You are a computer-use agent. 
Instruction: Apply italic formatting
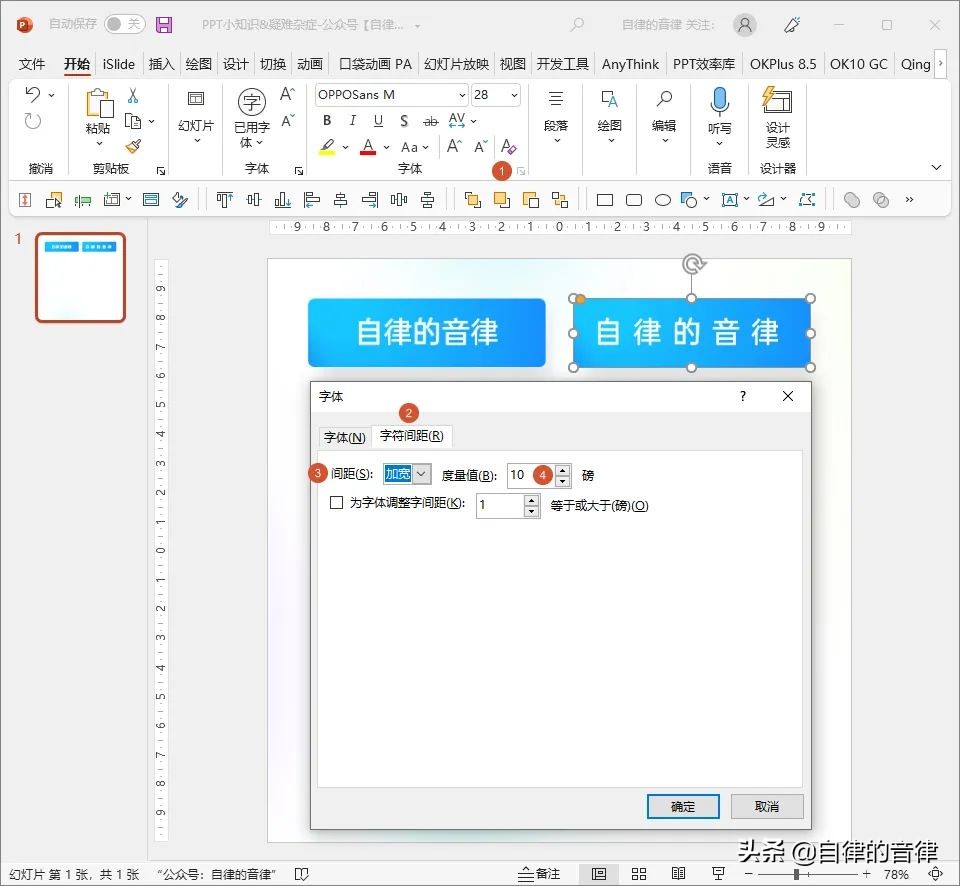[x=351, y=120]
